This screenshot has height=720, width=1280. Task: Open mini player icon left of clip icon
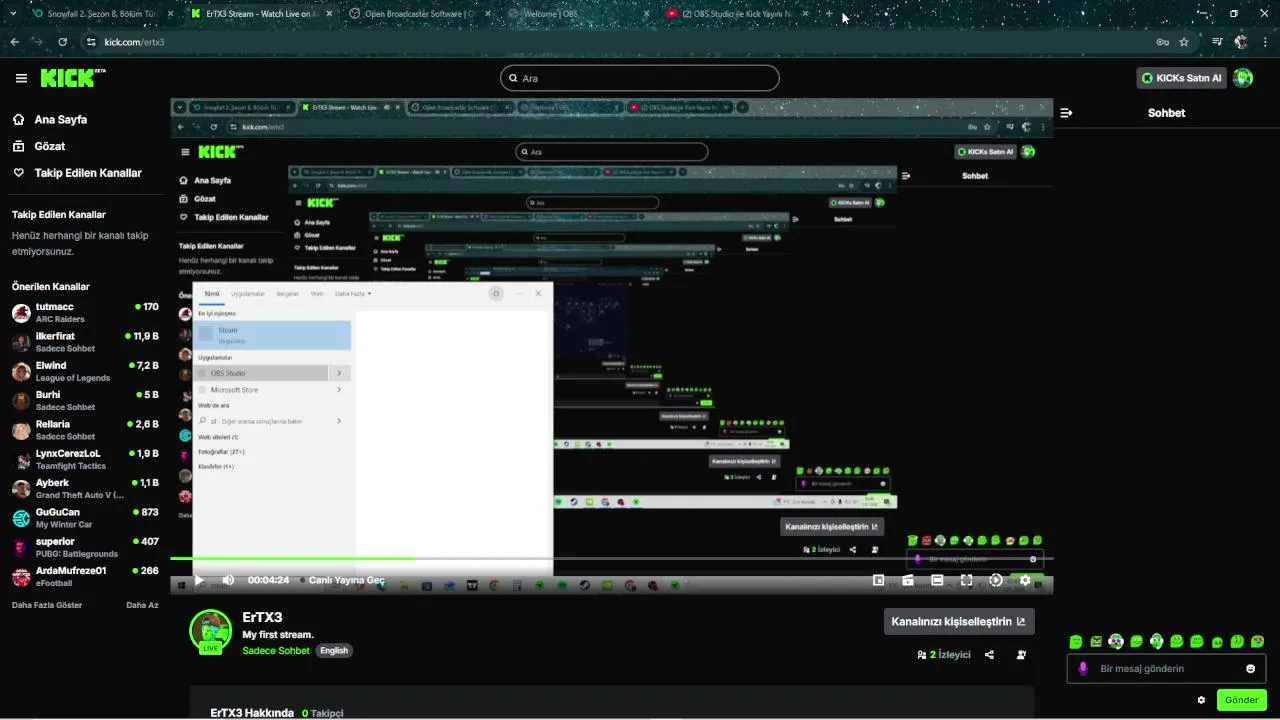pos(879,580)
